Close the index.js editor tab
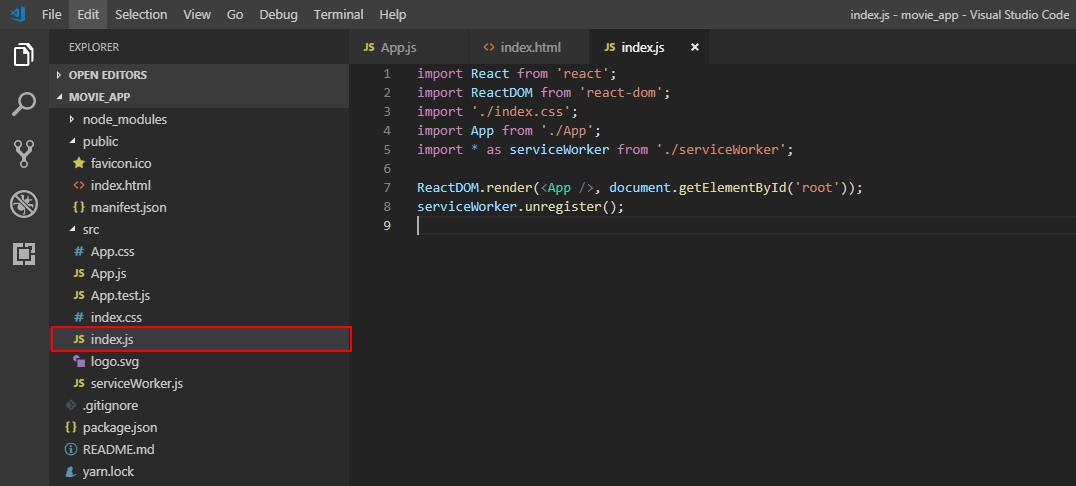The width and height of the screenshot is (1076, 486). (694, 47)
